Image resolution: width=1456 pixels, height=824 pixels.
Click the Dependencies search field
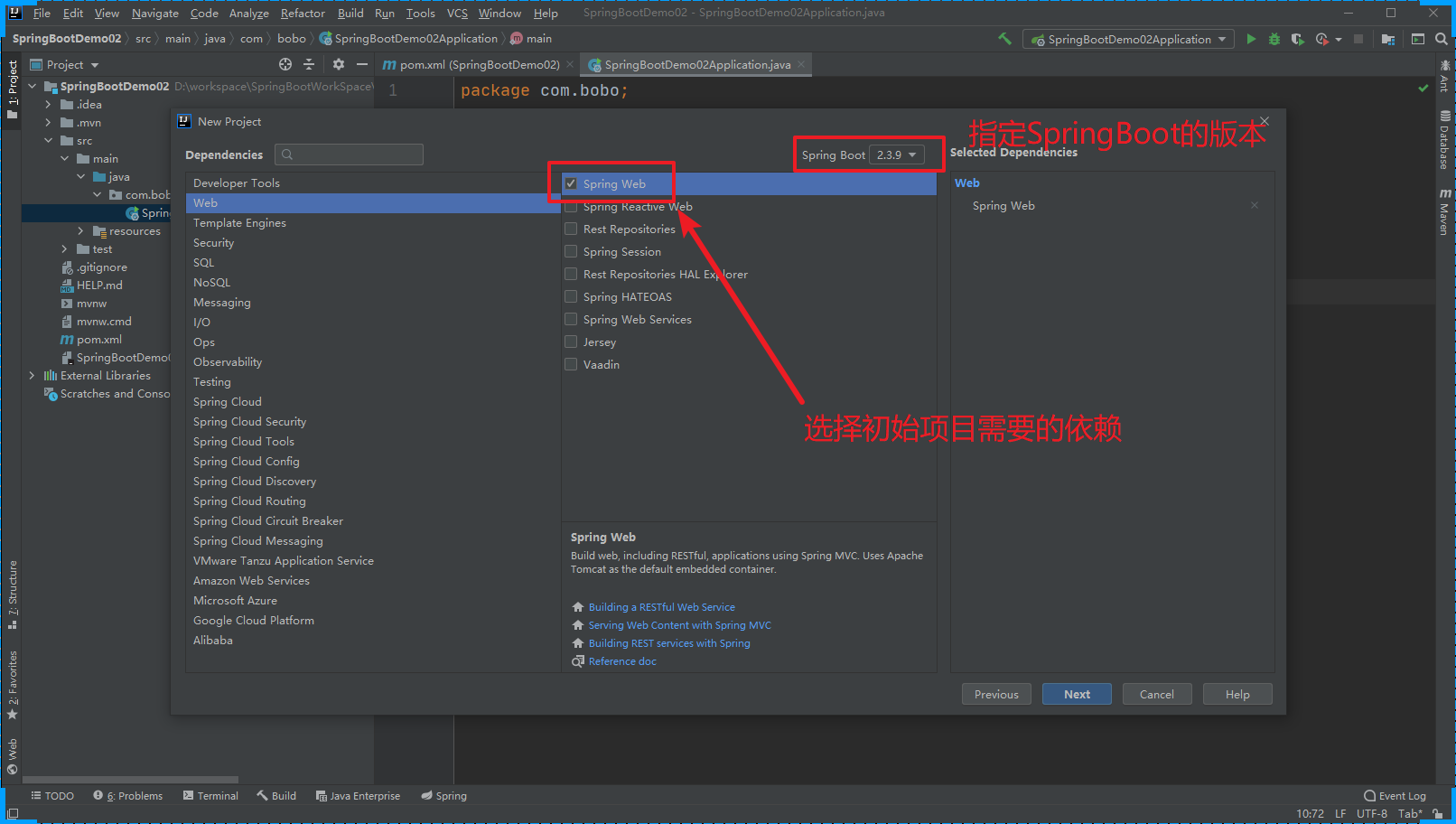click(349, 154)
